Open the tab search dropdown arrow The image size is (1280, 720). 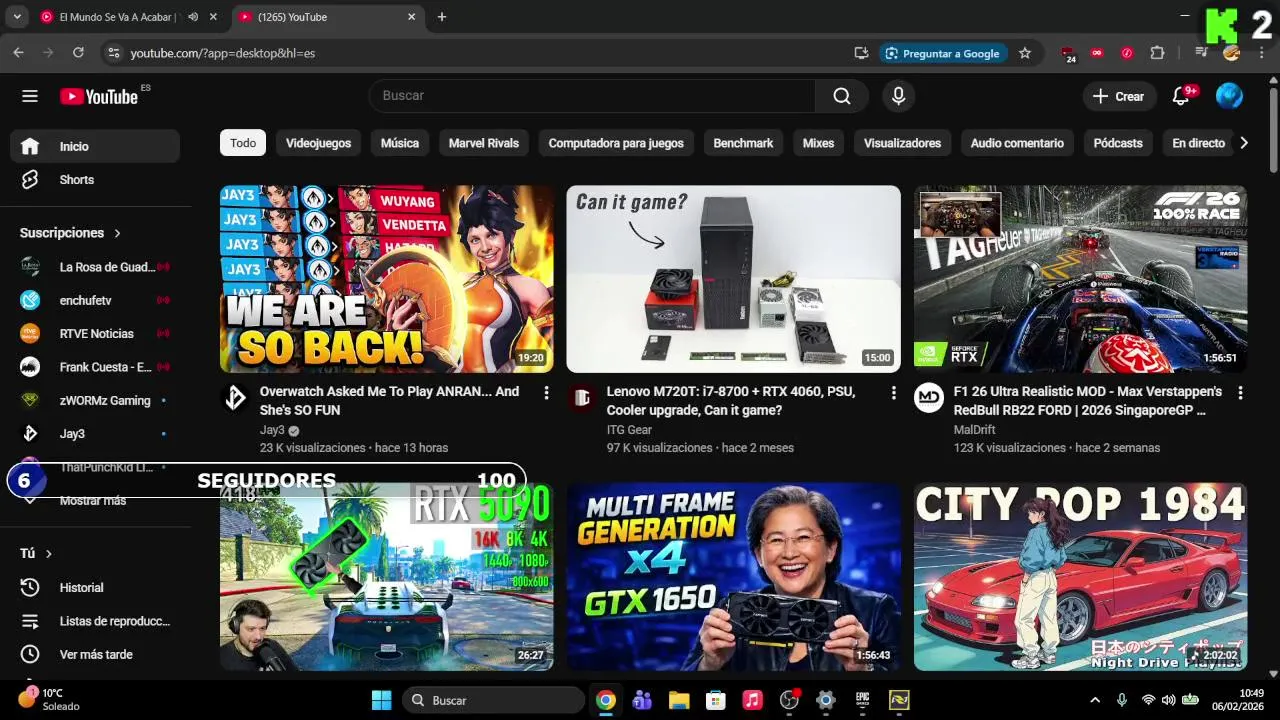(x=17, y=17)
